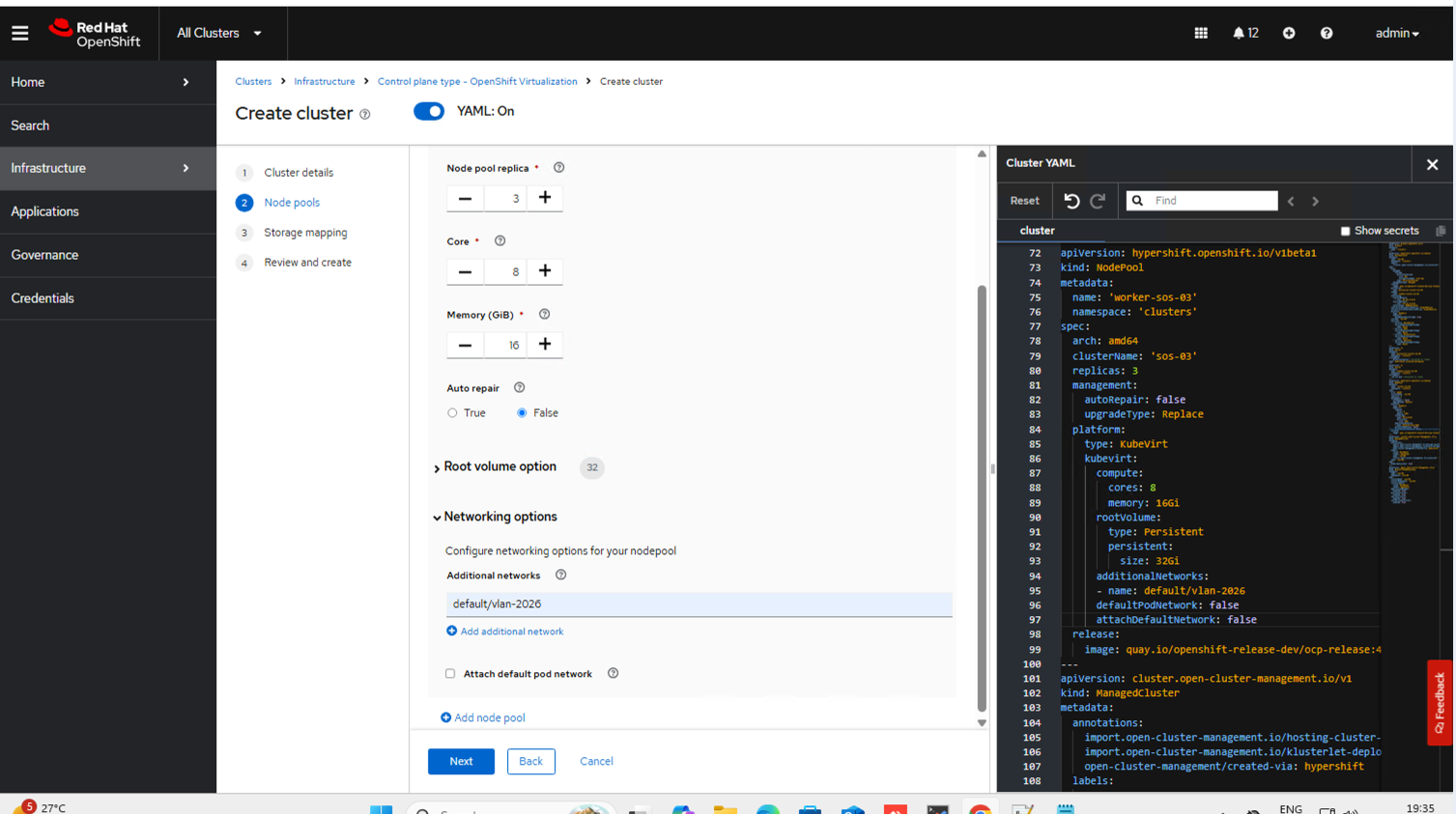Viewport: 1456px width, 814px height.
Task: Select the cluster tab in YAML editor
Action: [1037, 231]
